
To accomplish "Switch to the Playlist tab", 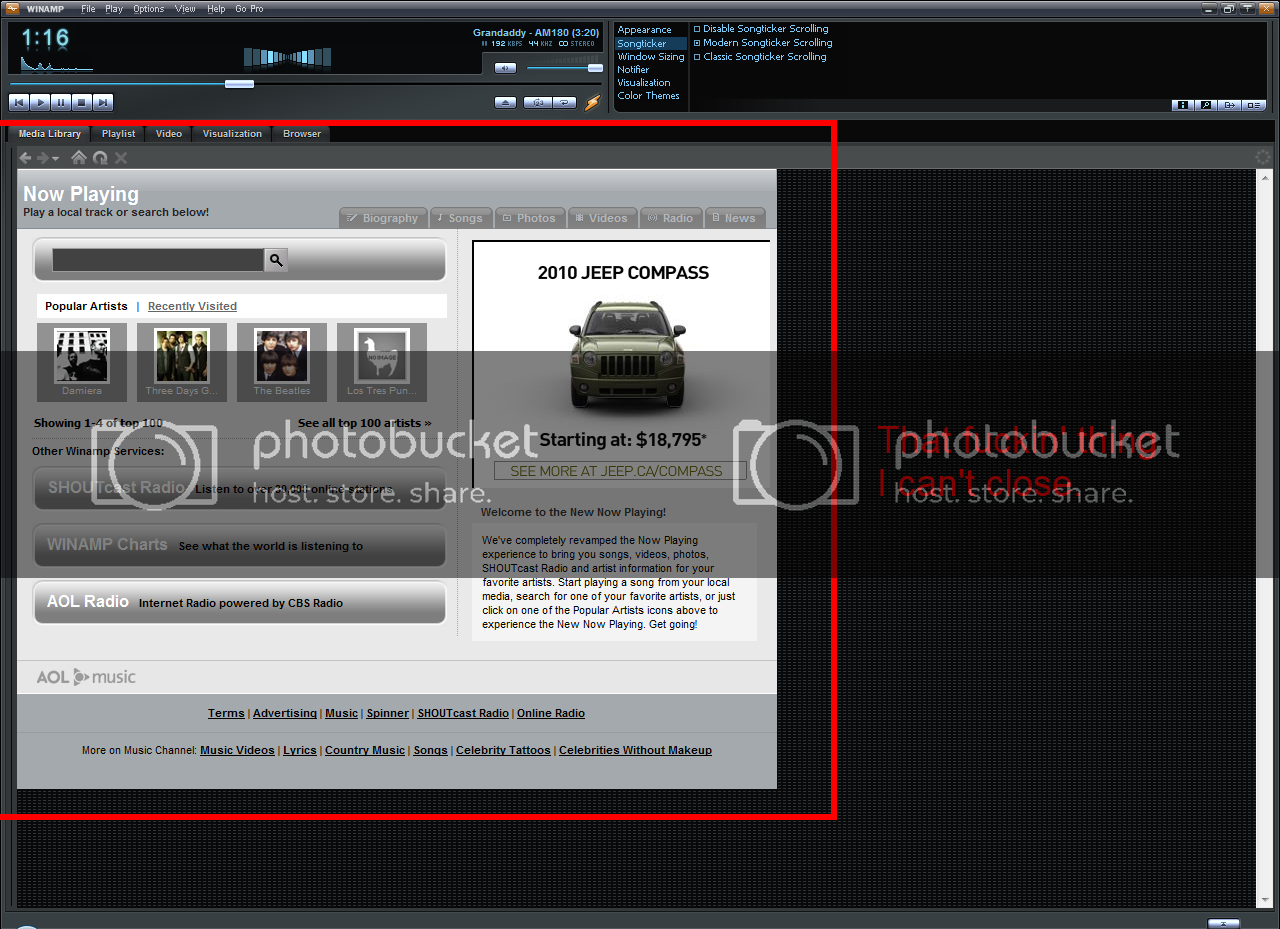I will tap(118, 134).
